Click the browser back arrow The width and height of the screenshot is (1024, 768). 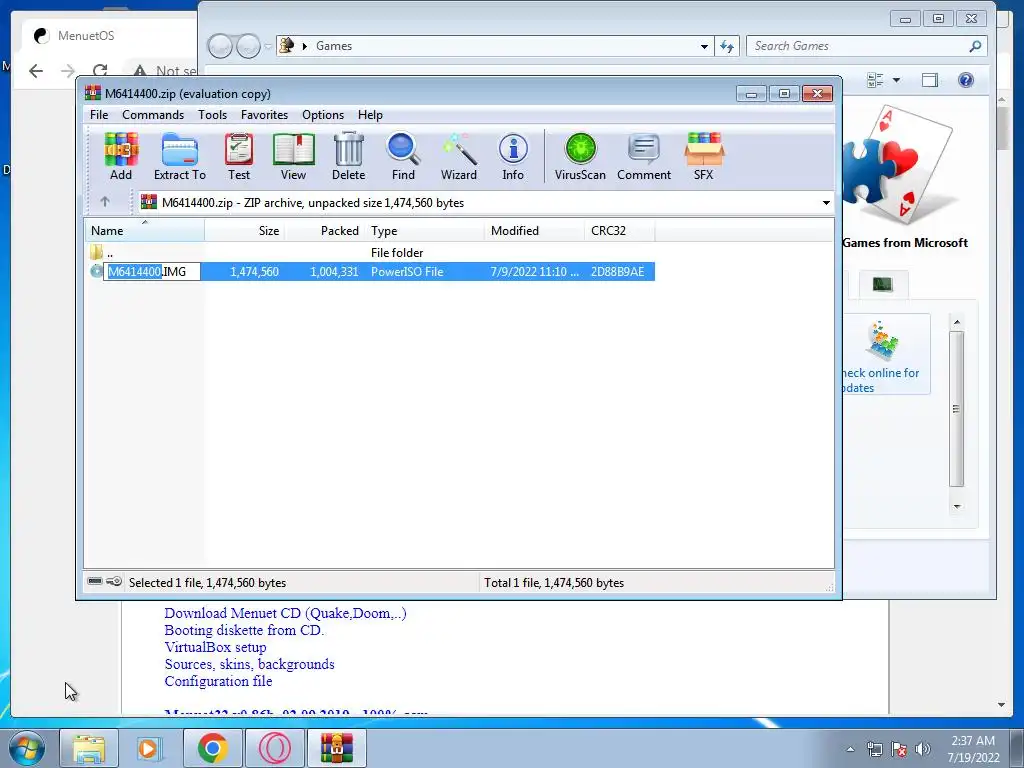[36, 71]
